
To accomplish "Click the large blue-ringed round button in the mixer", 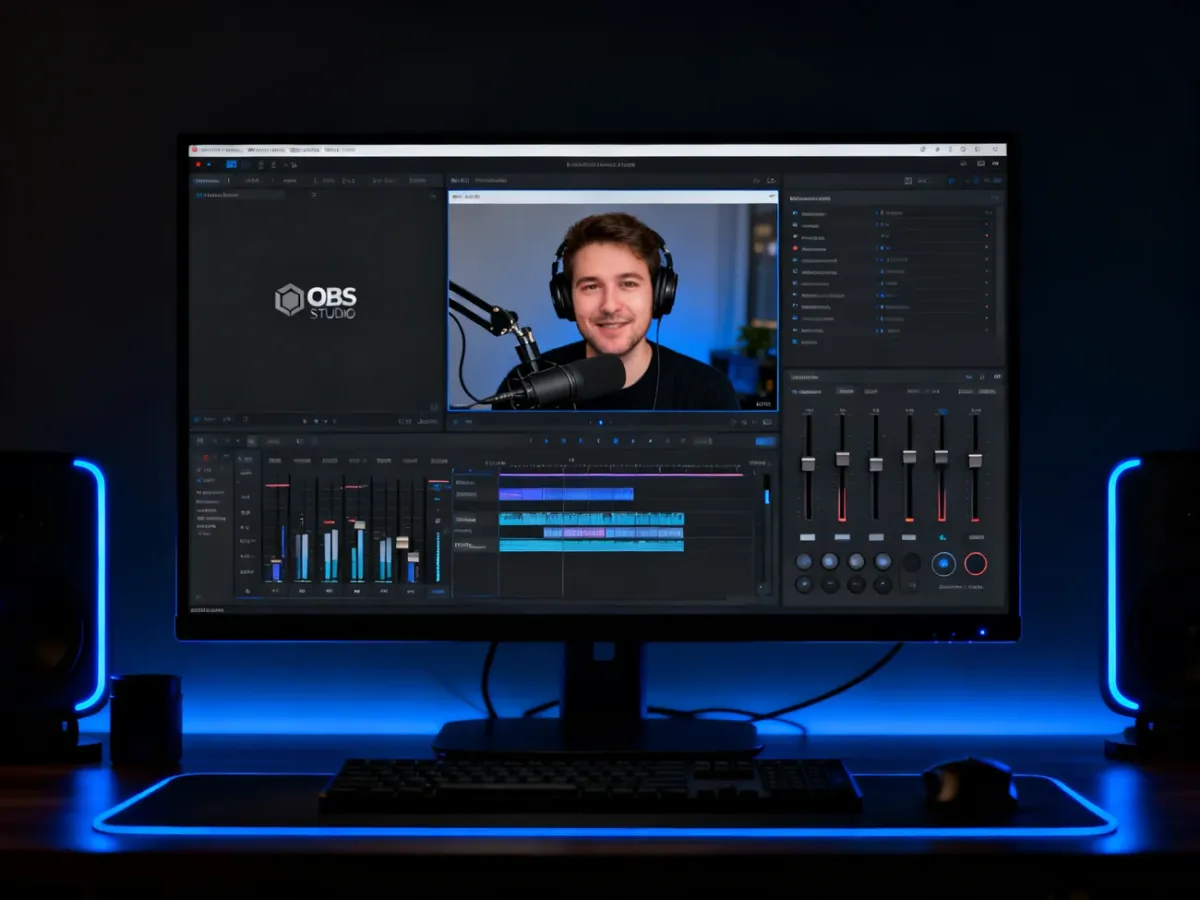I will click(943, 564).
